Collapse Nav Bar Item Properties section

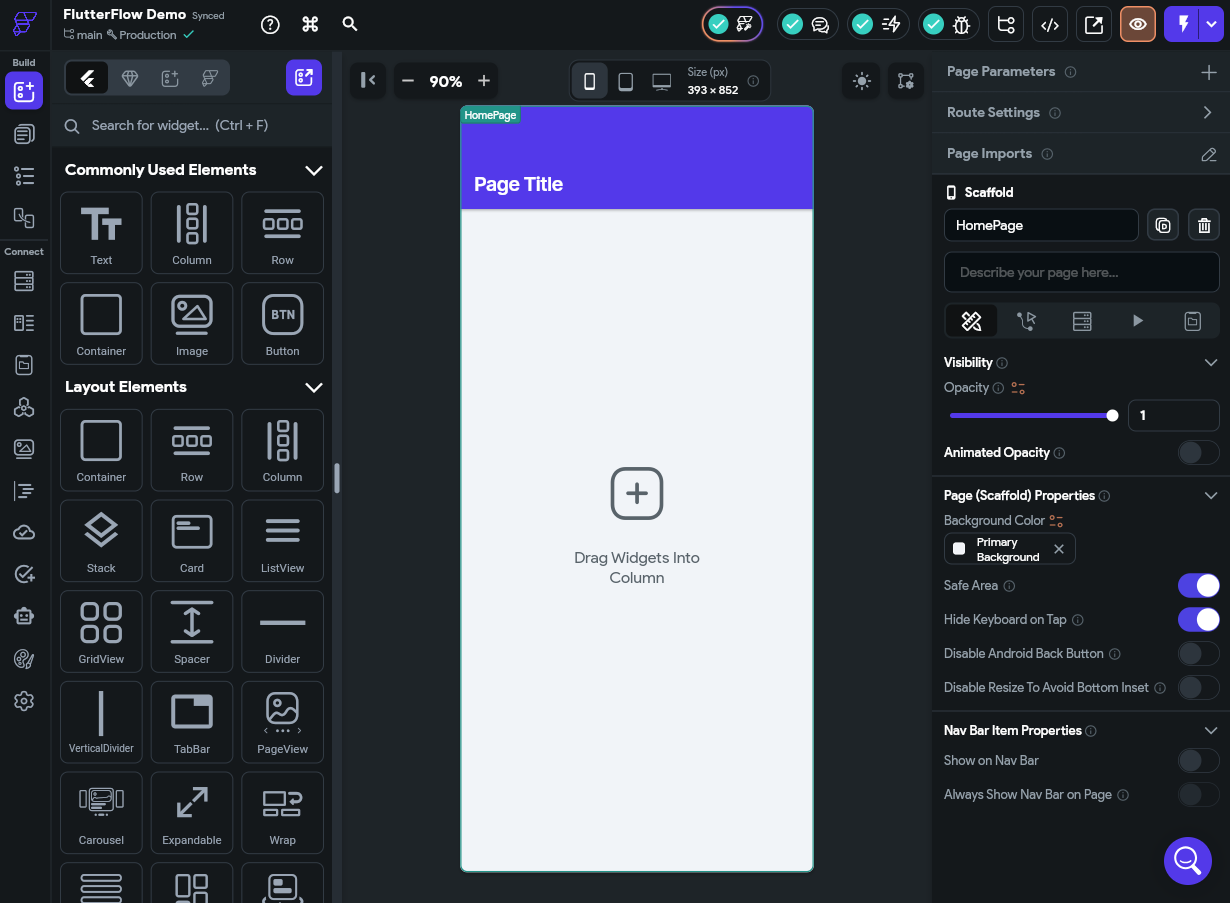point(1211,731)
